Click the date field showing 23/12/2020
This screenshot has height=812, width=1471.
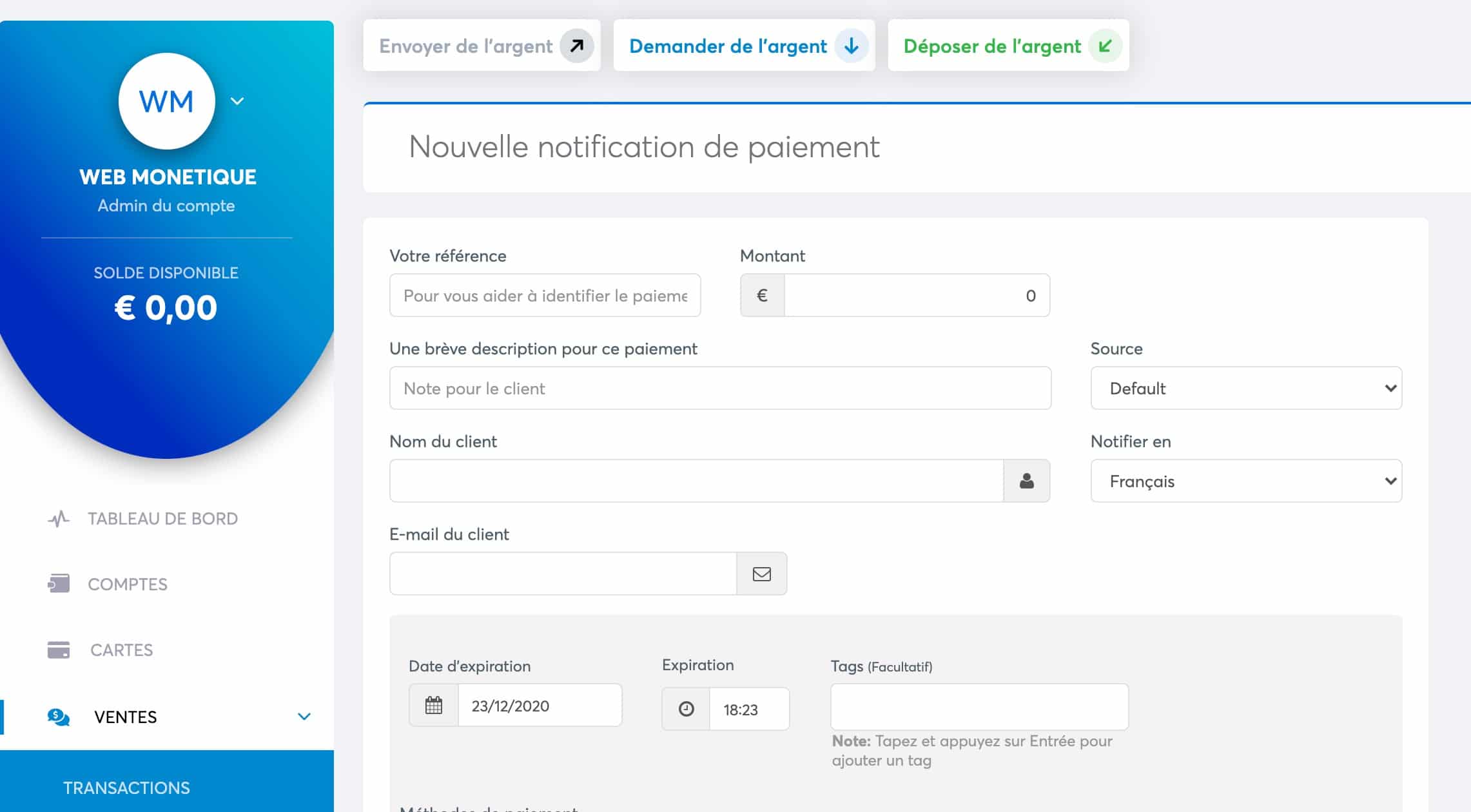540,705
